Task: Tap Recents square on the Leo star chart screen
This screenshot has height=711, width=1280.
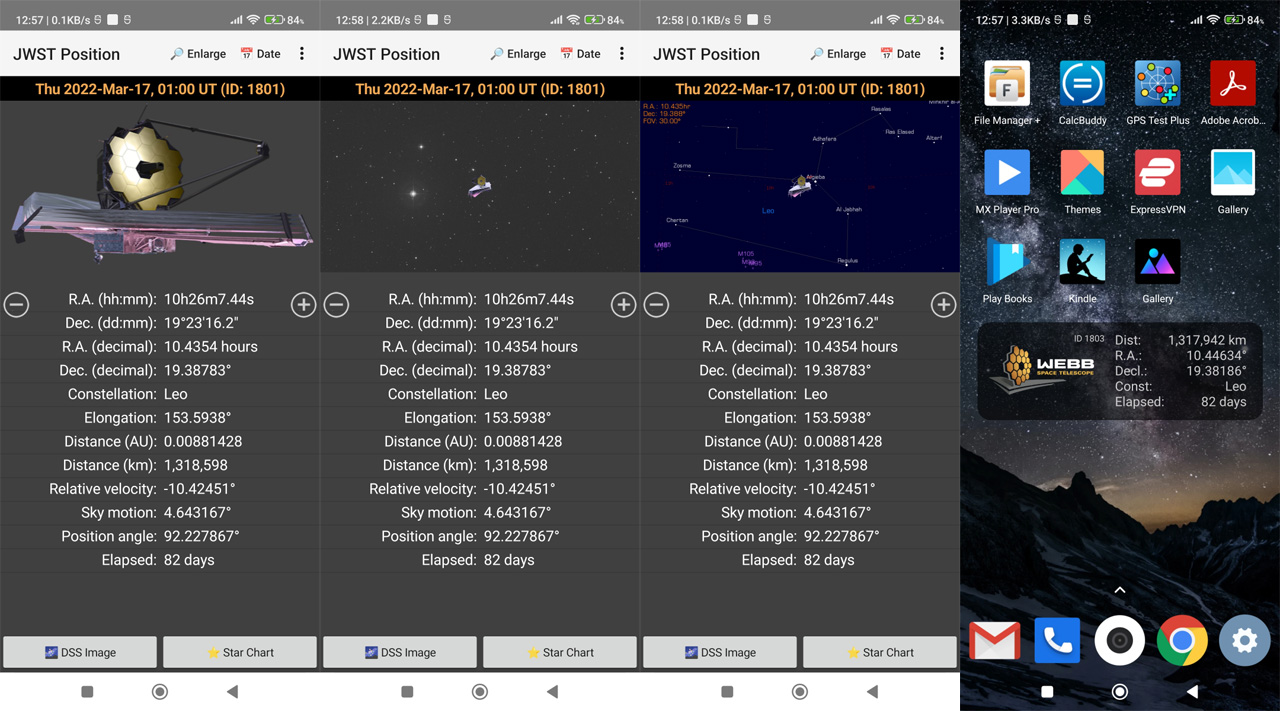Action: (727, 691)
